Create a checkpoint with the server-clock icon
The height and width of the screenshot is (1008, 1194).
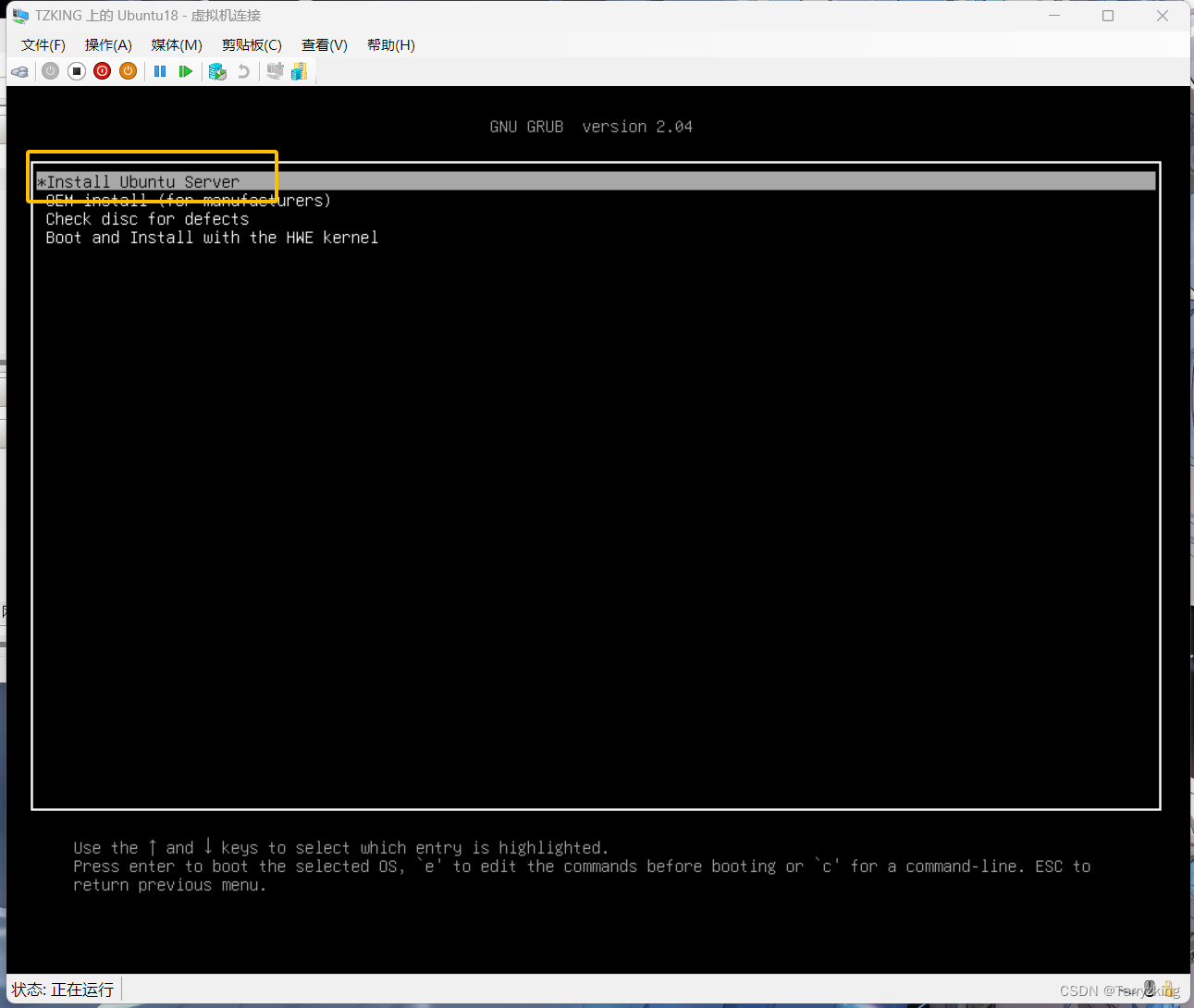(217, 71)
